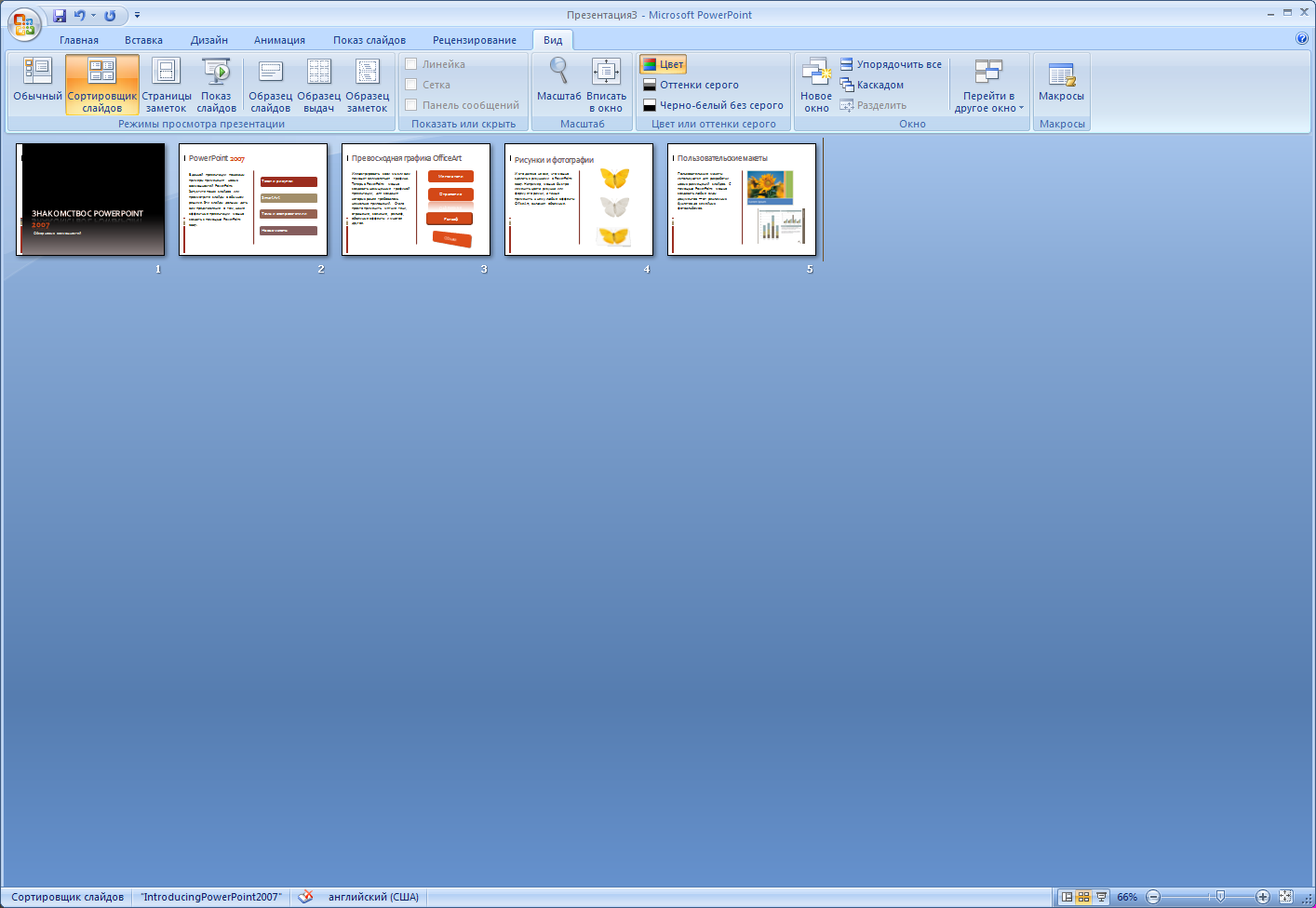Fit slide to current window icon
This screenshot has height=908, width=1316.
(1285, 897)
